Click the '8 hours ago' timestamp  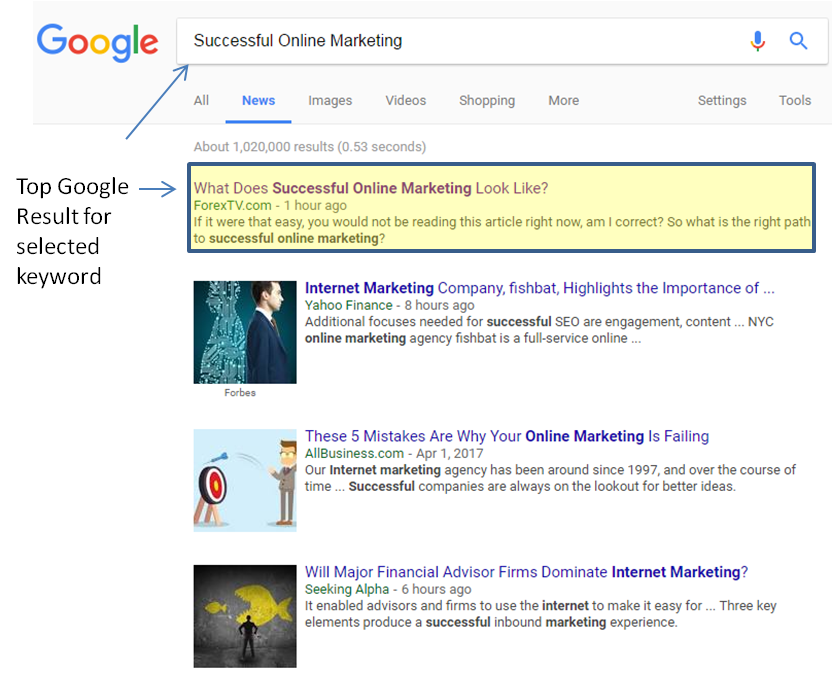coord(439,305)
